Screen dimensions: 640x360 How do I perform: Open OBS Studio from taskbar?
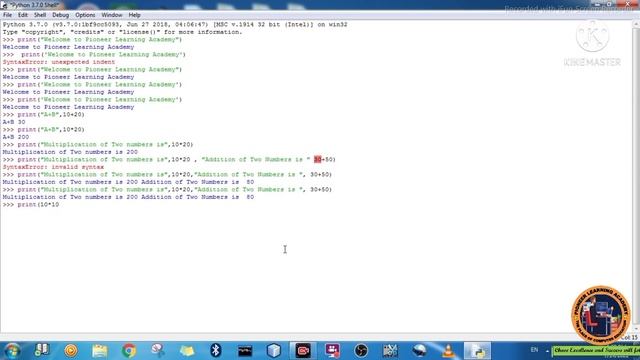coord(361,351)
